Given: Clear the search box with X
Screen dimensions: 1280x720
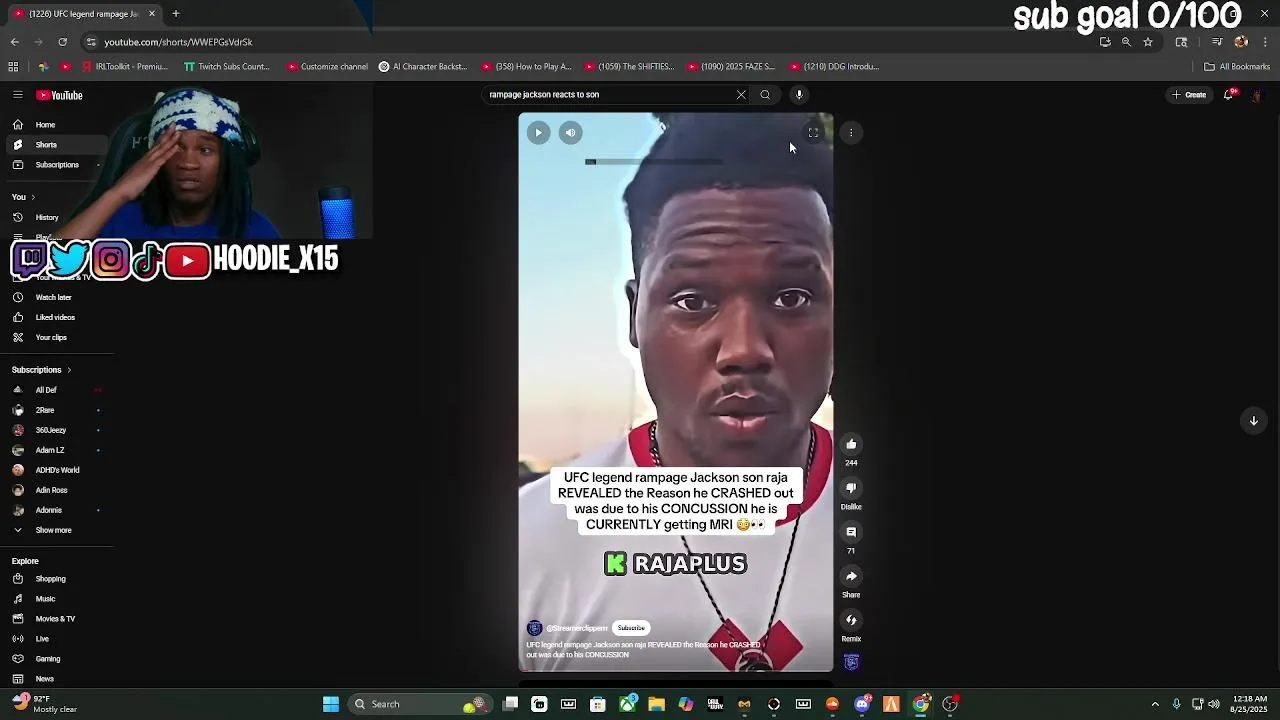Looking at the screenshot, I should click(741, 95).
